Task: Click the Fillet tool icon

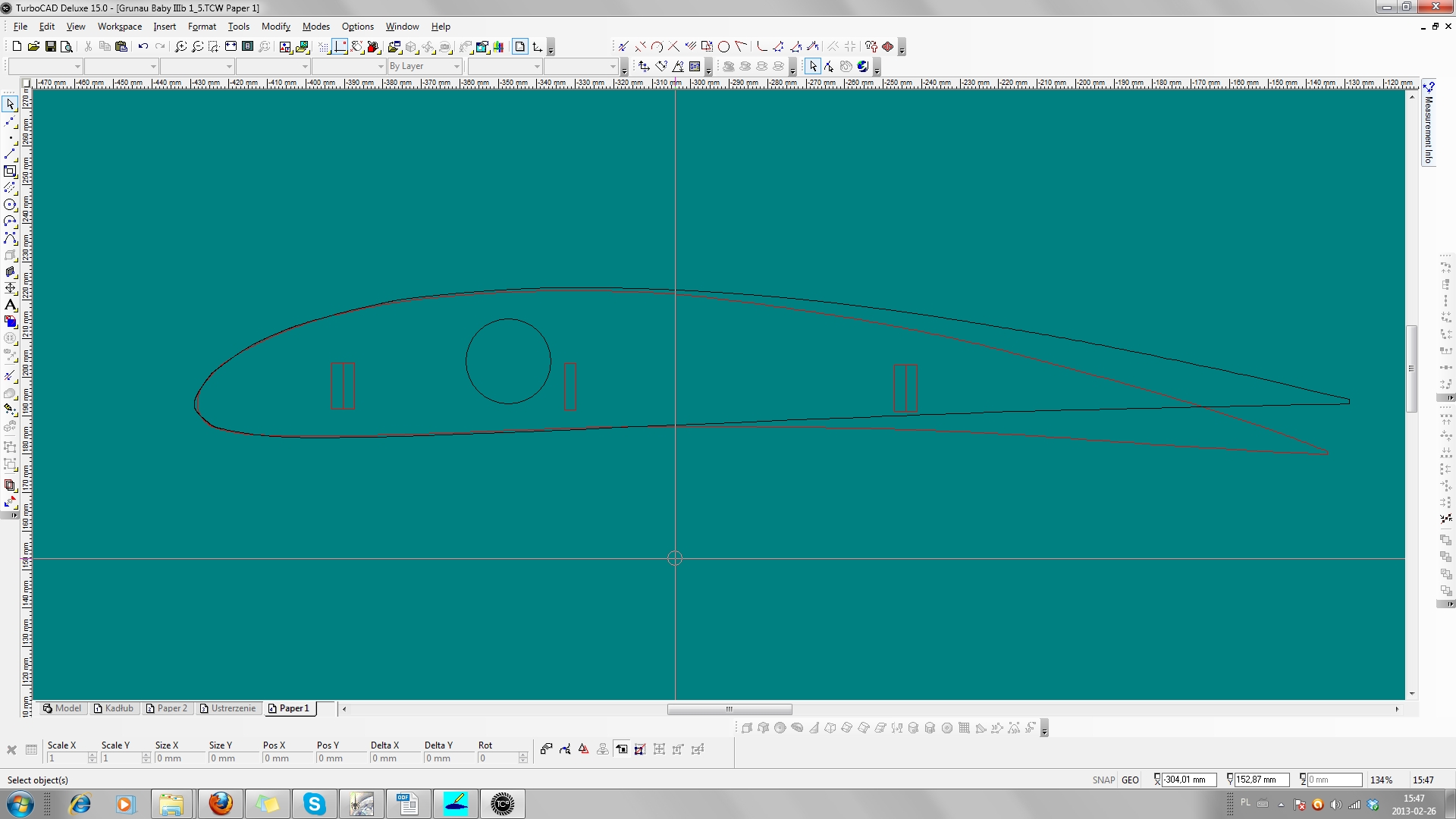Action: point(761,46)
